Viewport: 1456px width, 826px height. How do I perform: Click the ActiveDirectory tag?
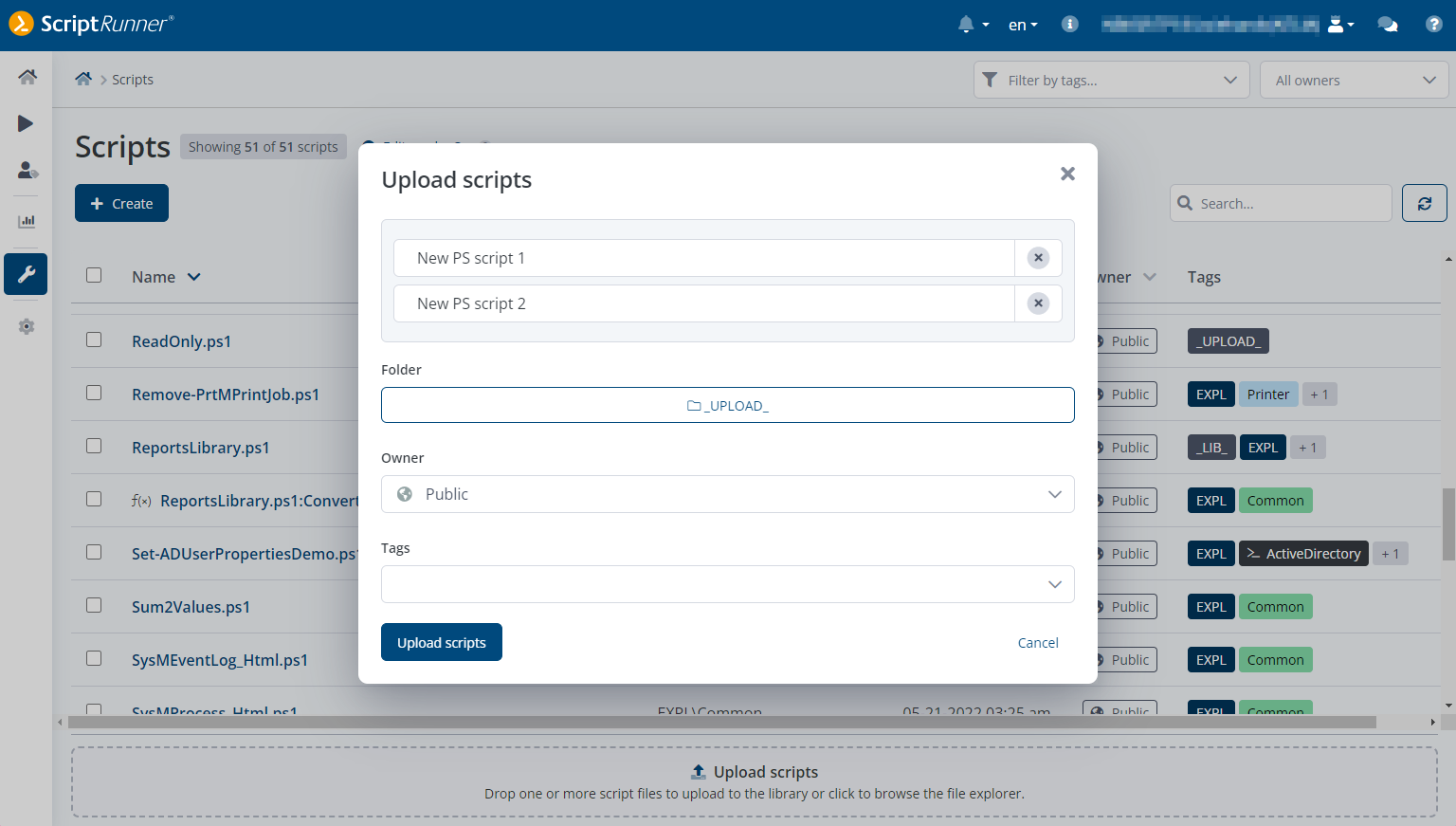[1303, 554]
